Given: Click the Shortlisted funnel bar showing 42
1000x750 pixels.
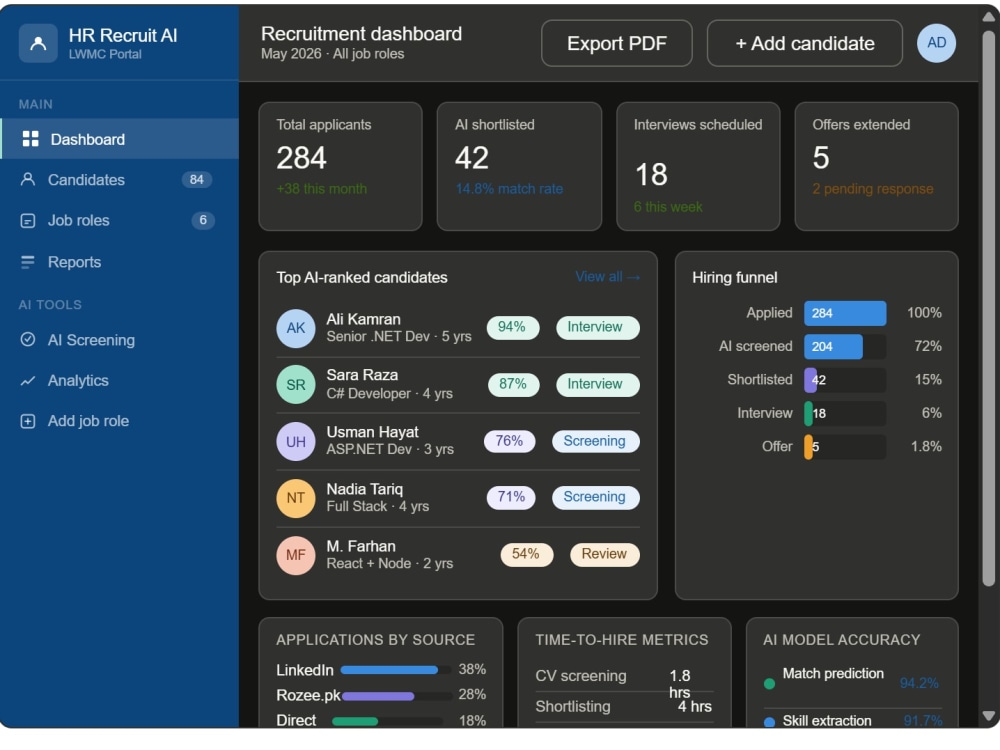Looking at the screenshot, I should [x=811, y=380].
